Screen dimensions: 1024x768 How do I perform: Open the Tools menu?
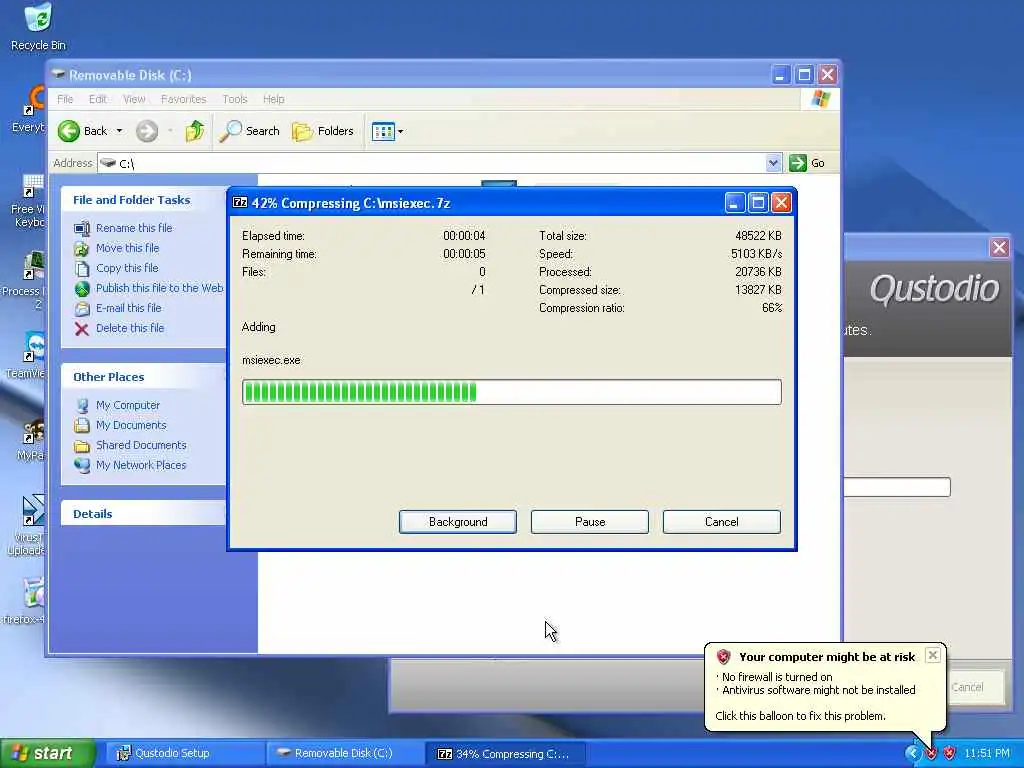(x=234, y=99)
